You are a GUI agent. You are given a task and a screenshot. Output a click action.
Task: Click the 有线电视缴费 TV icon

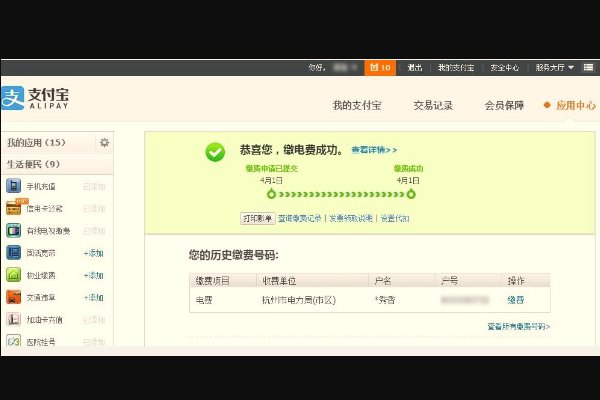pyautogui.click(x=13, y=230)
